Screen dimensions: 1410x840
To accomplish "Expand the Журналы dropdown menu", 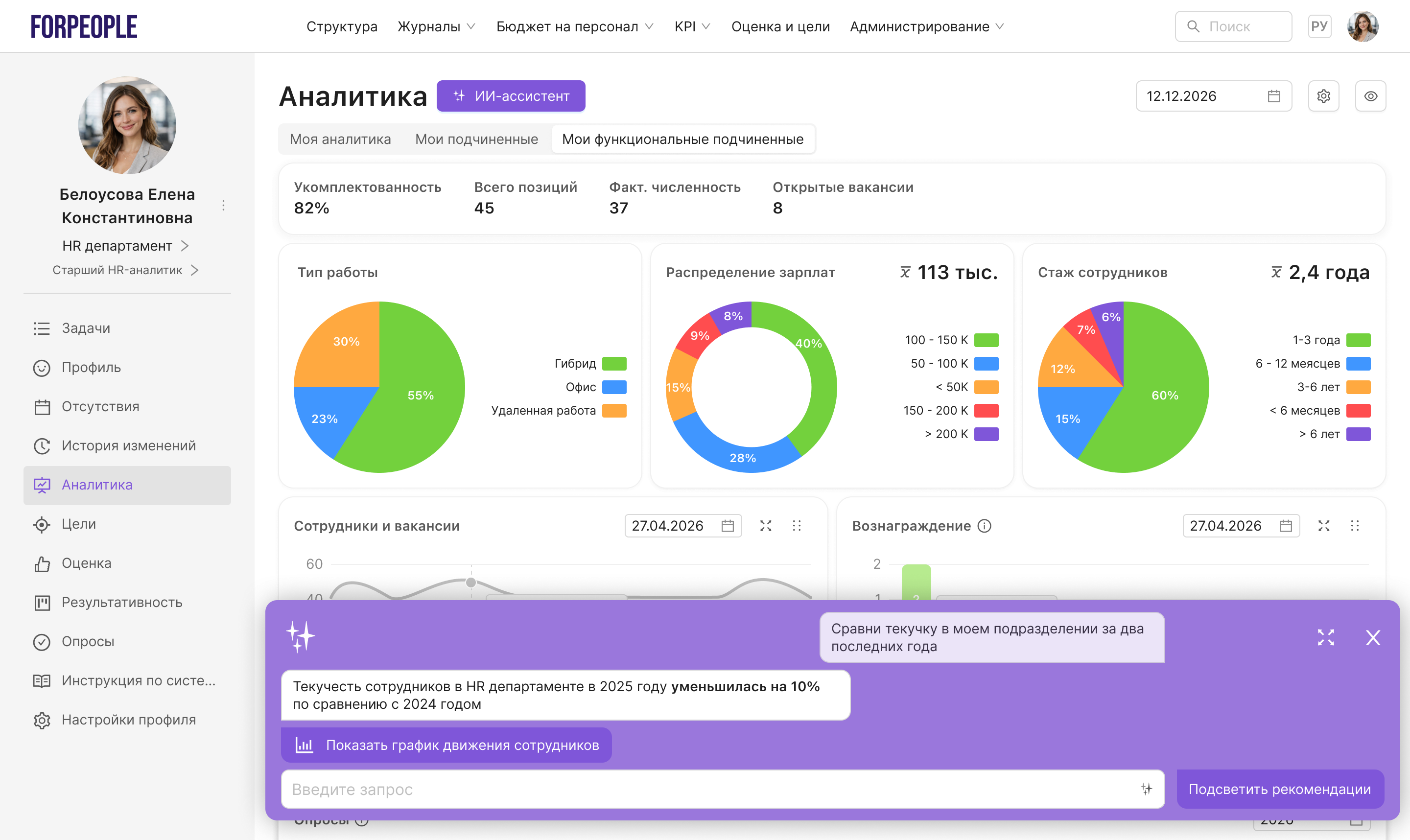I will pos(436,26).
